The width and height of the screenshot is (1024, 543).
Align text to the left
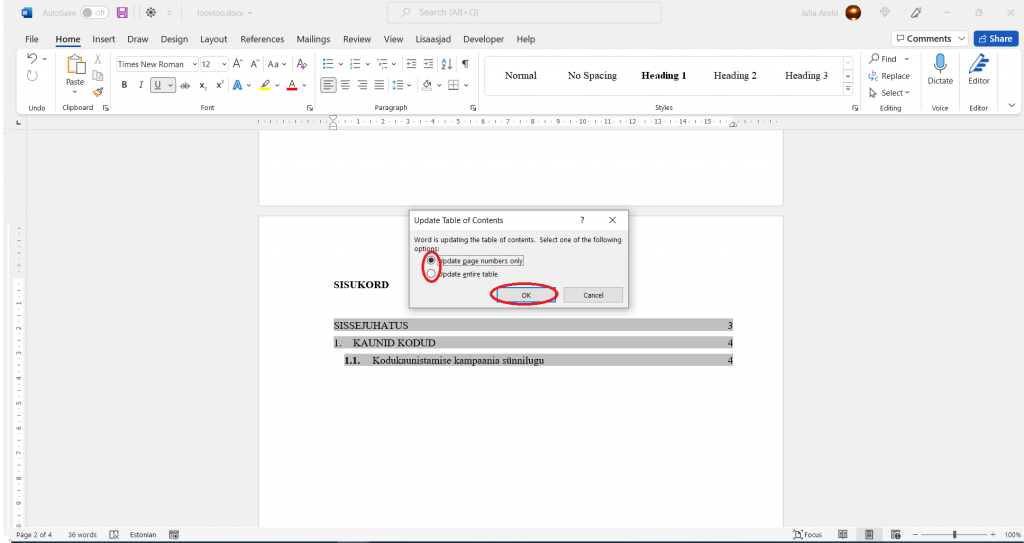[x=328, y=85]
